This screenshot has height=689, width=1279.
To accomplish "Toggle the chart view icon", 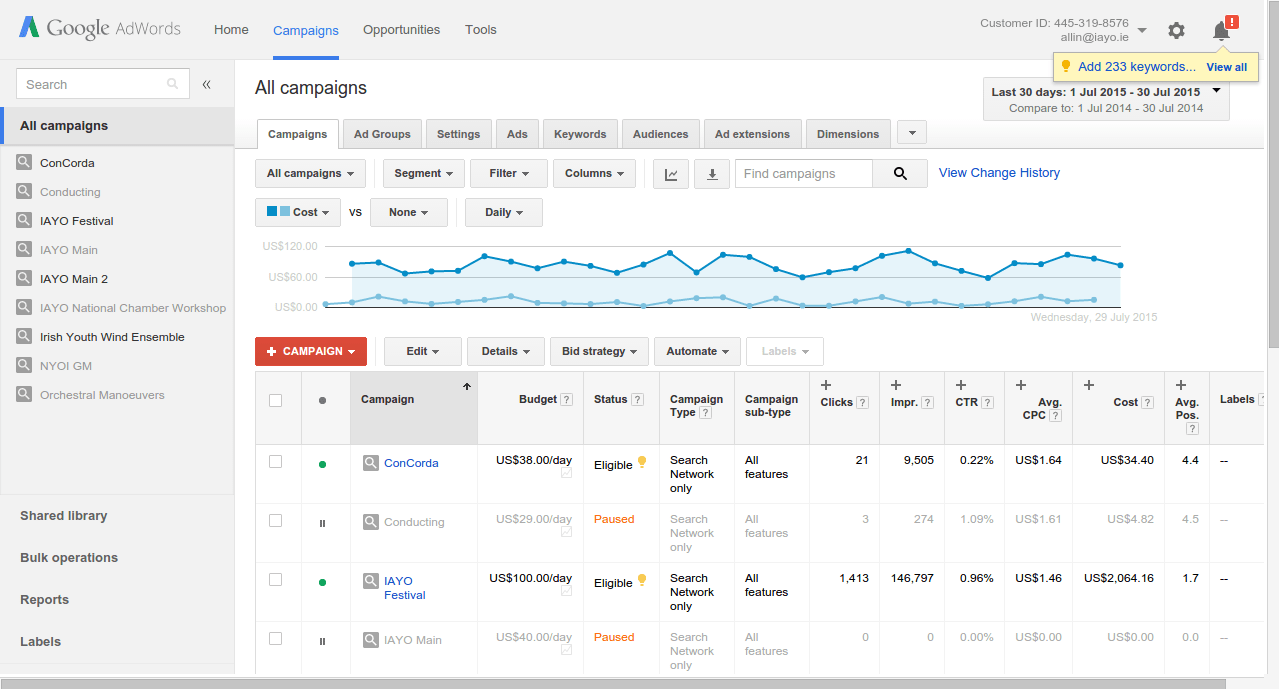I will (671, 174).
